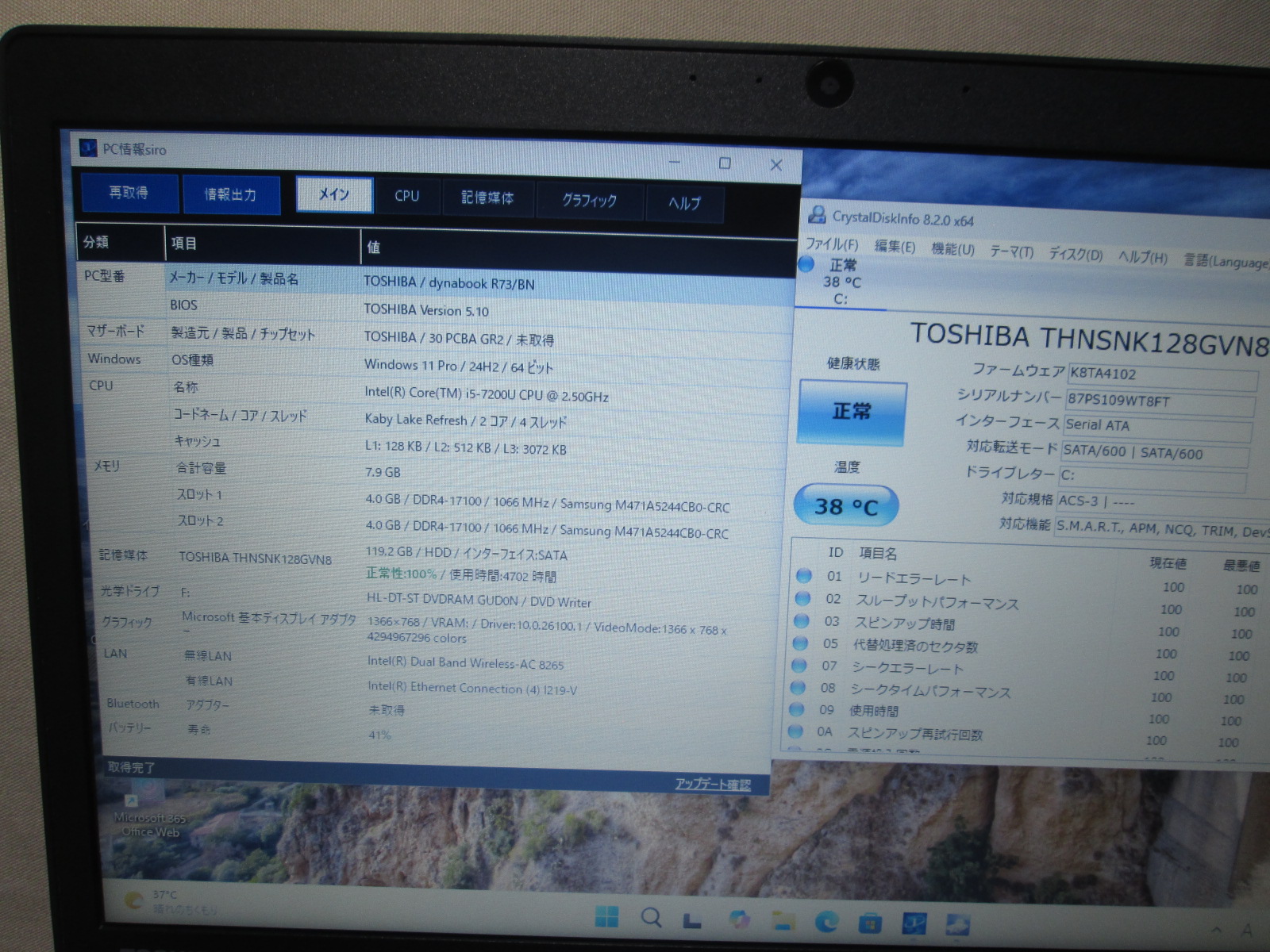
Task: Click status icon for シークタイムパフォーマンス row
Action: tap(797, 687)
